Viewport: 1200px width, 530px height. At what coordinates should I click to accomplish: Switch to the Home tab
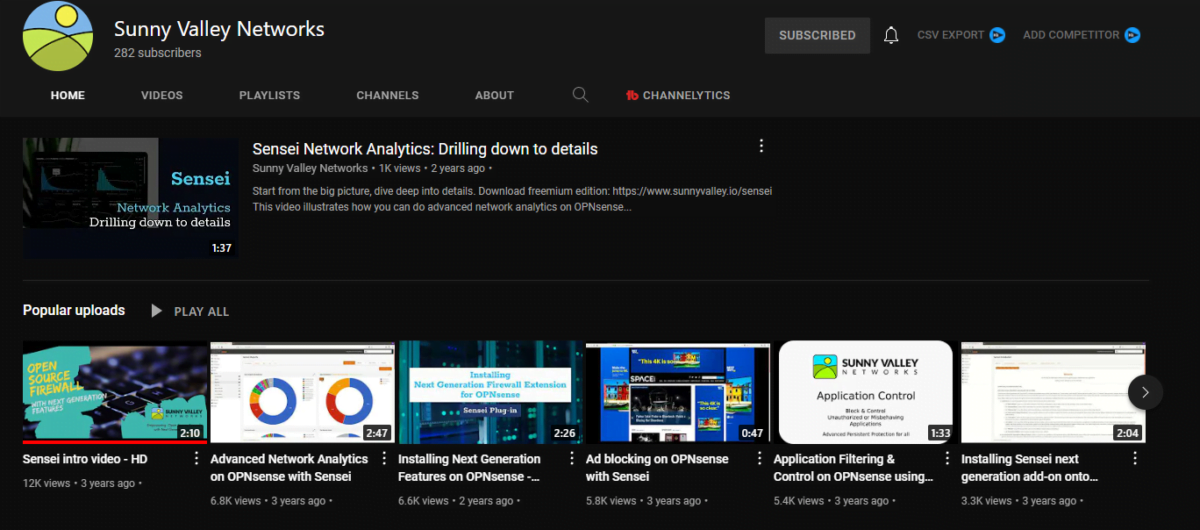(x=68, y=95)
